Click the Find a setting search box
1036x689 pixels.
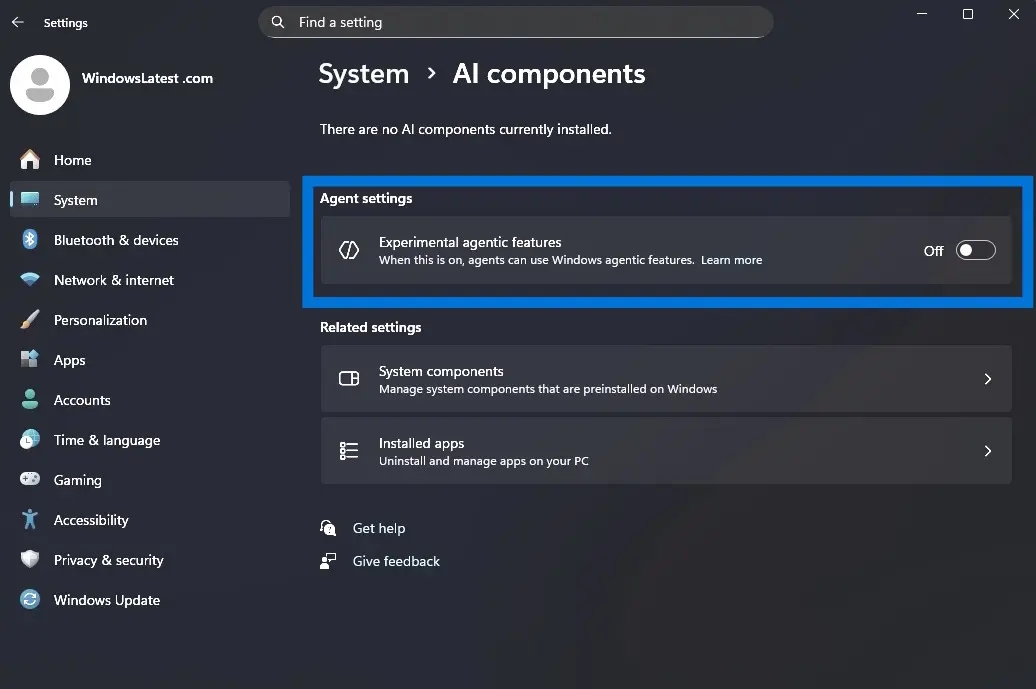pos(515,22)
